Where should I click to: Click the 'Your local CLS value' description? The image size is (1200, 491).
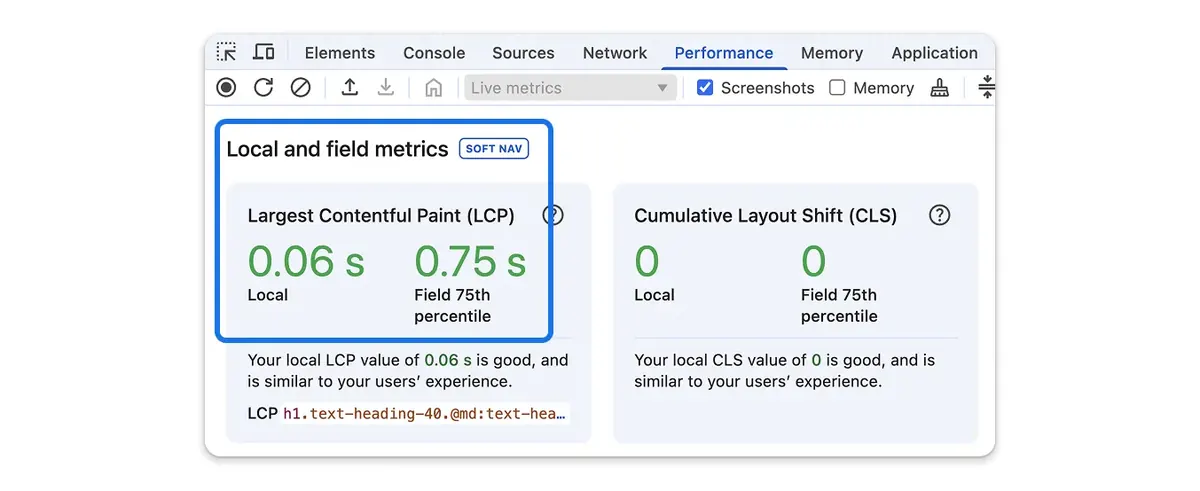coord(785,371)
